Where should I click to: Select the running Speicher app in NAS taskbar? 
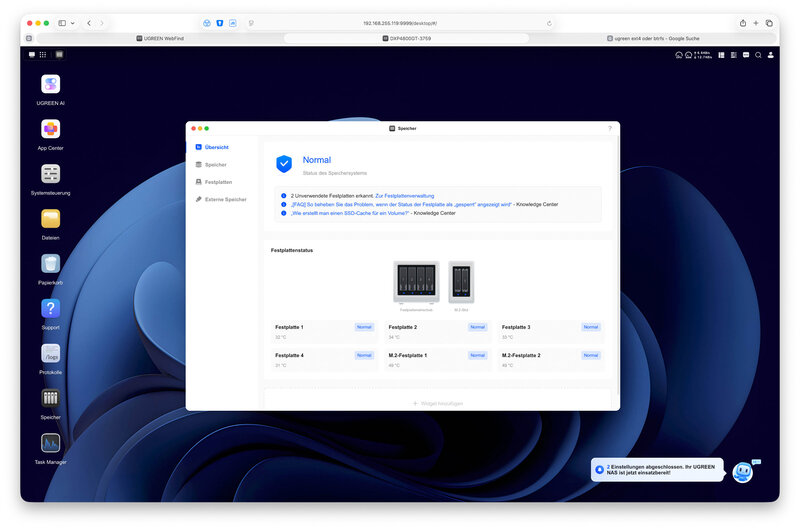click(59, 55)
